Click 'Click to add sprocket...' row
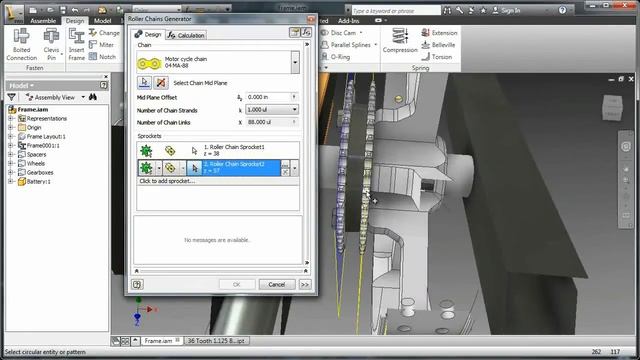The height and width of the screenshot is (360, 640). [x=218, y=181]
